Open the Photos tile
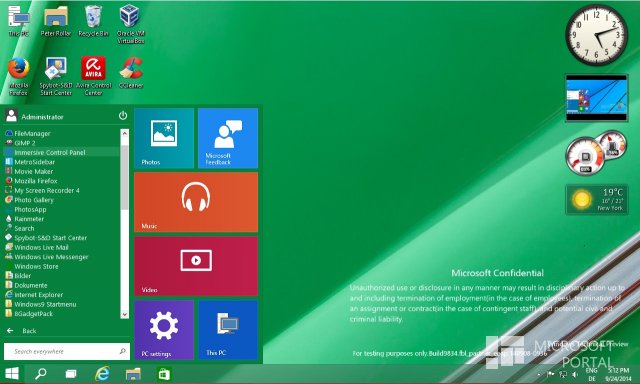Screen dimensions: 640x384 [x=164, y=138]
